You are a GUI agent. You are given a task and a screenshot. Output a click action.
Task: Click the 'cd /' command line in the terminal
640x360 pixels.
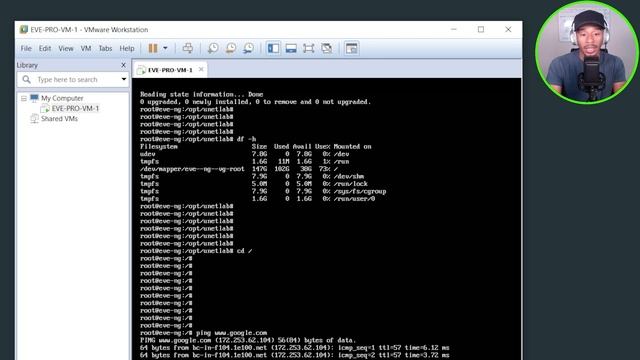pos(196,251)
